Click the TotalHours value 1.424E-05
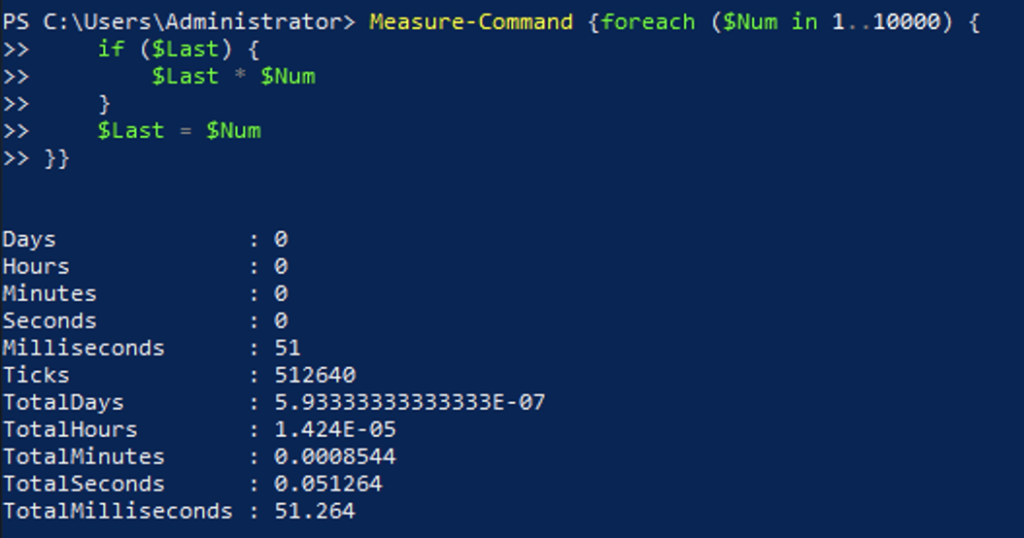Screen dimensions: 1024x538 click(335, 430)
